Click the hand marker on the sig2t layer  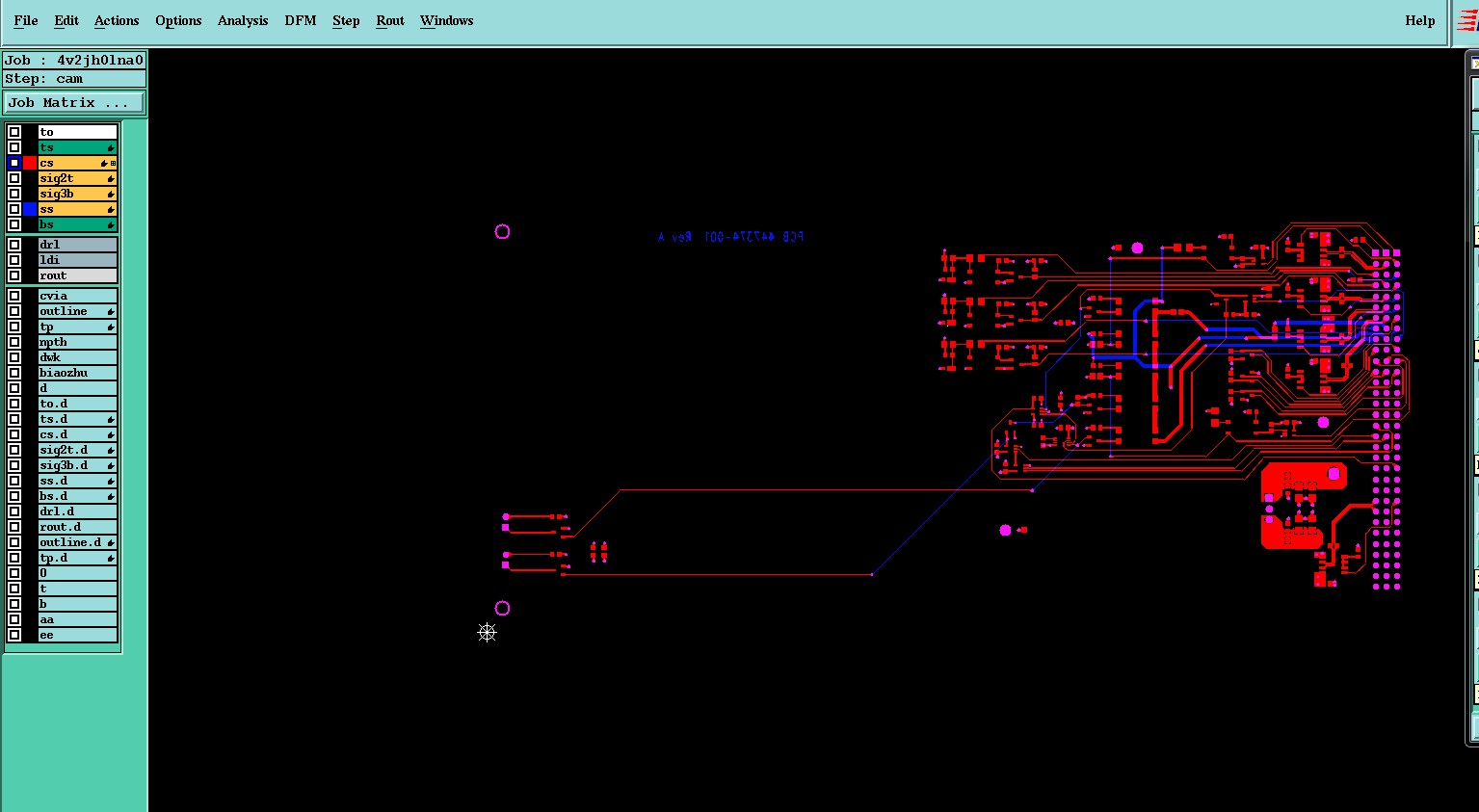[x=111, y=178]
